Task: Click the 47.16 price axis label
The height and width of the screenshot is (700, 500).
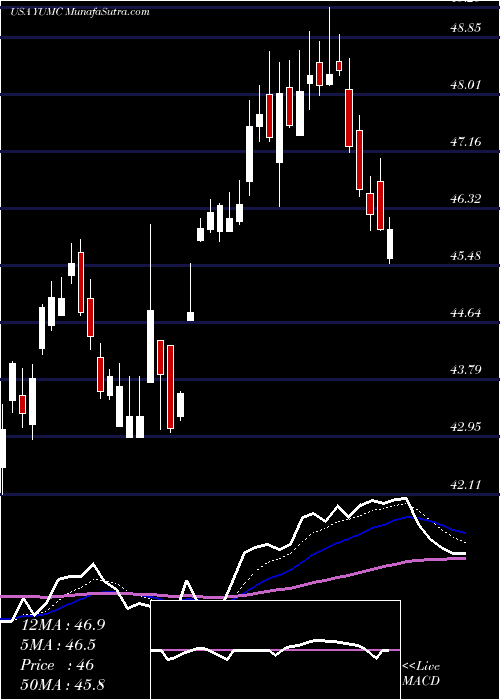Action: (466, 142)
